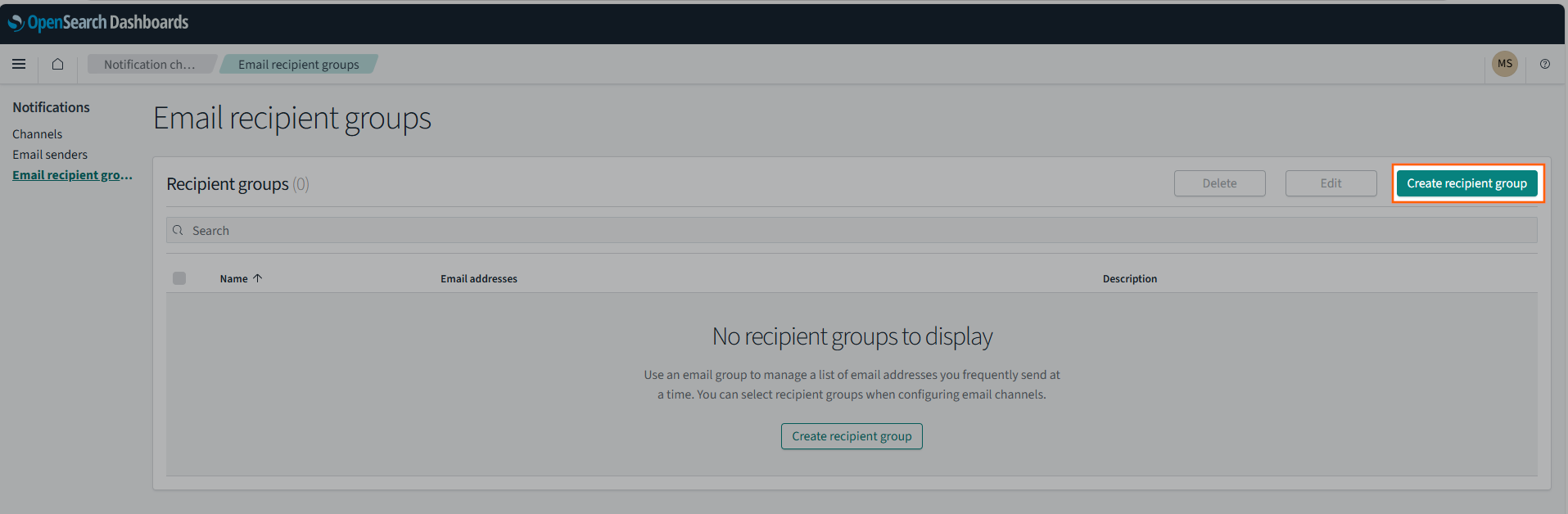The width and height of the screenshot is (1568, 514).
Task: Open the MS user avatar menu
Action: [1504, 64]
